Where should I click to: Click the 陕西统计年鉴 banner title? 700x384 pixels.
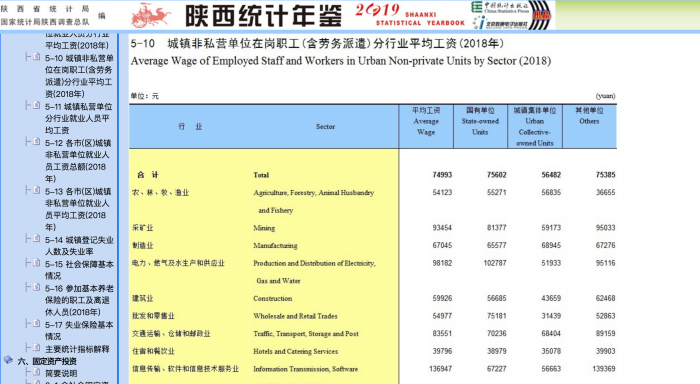(x=263, y=16)
